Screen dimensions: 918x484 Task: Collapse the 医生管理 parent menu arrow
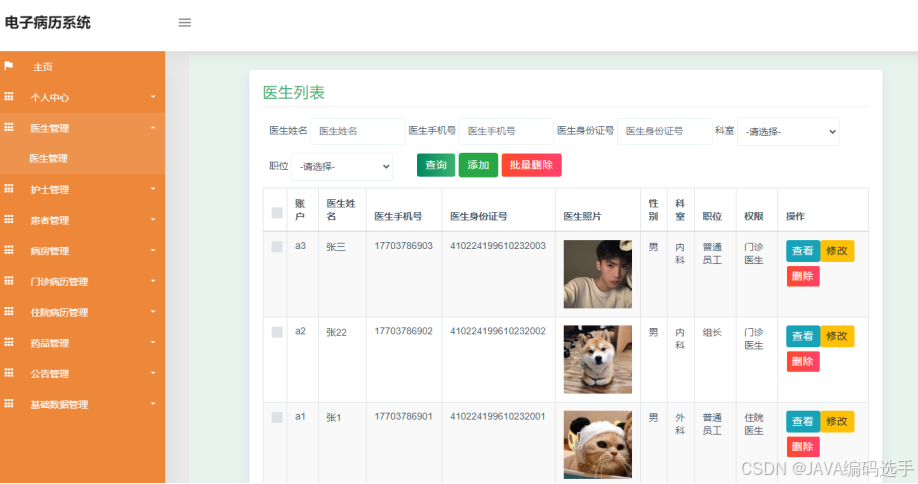pos(153,128)
